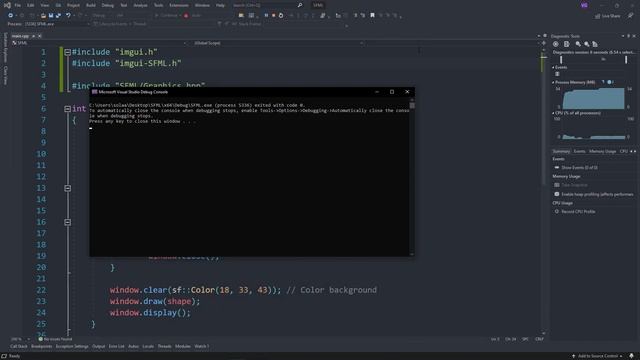Collapse the Process Memory graph section

click(553, 82)
